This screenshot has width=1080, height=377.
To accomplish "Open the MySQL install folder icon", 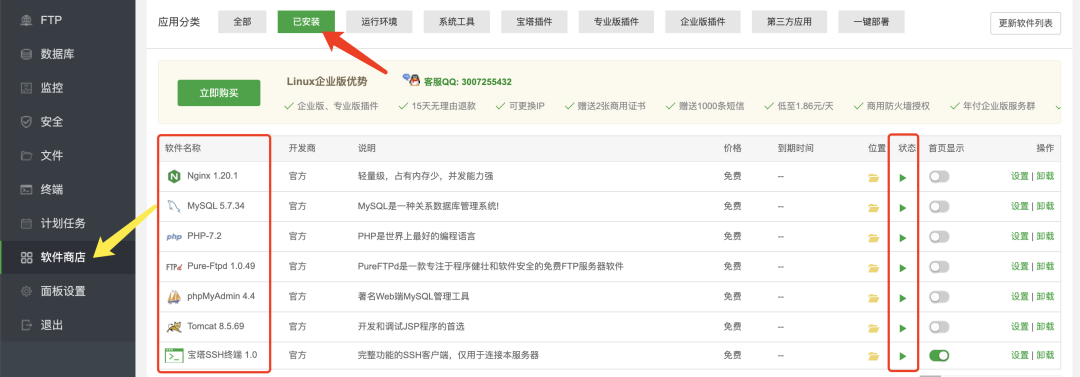I will (x=874, y=207).
